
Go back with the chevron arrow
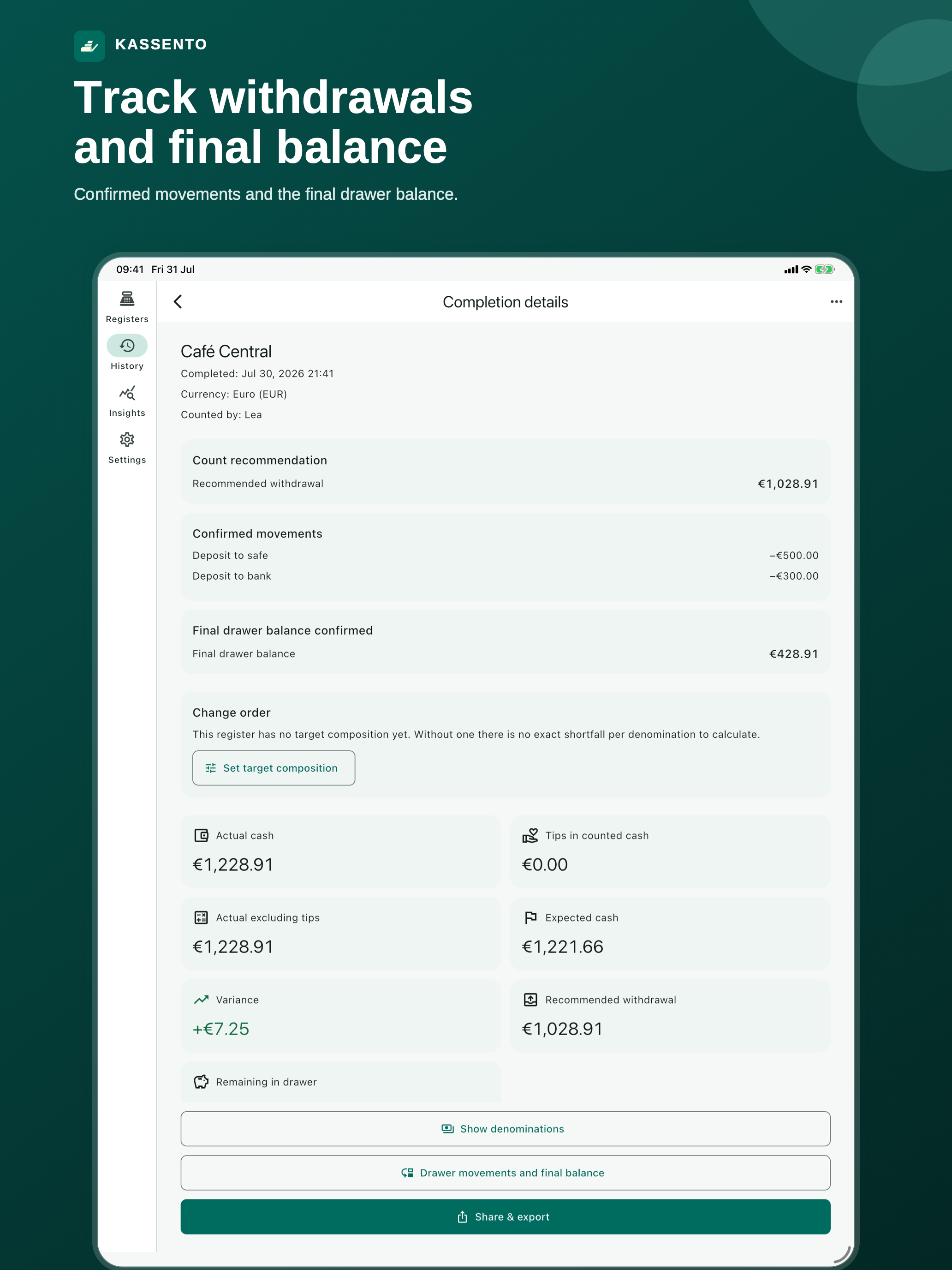[x=178, y=302]
